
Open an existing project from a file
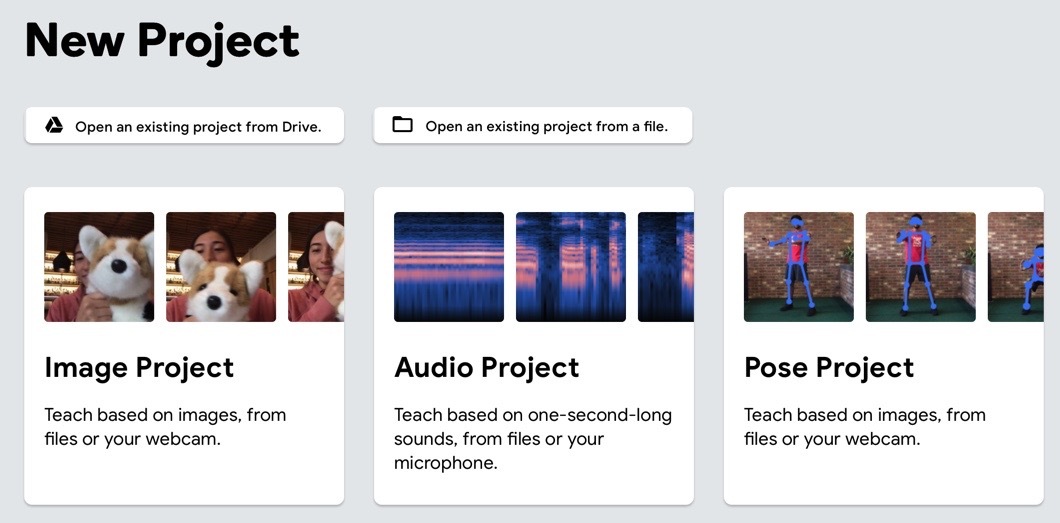click(x=533, y=126)
